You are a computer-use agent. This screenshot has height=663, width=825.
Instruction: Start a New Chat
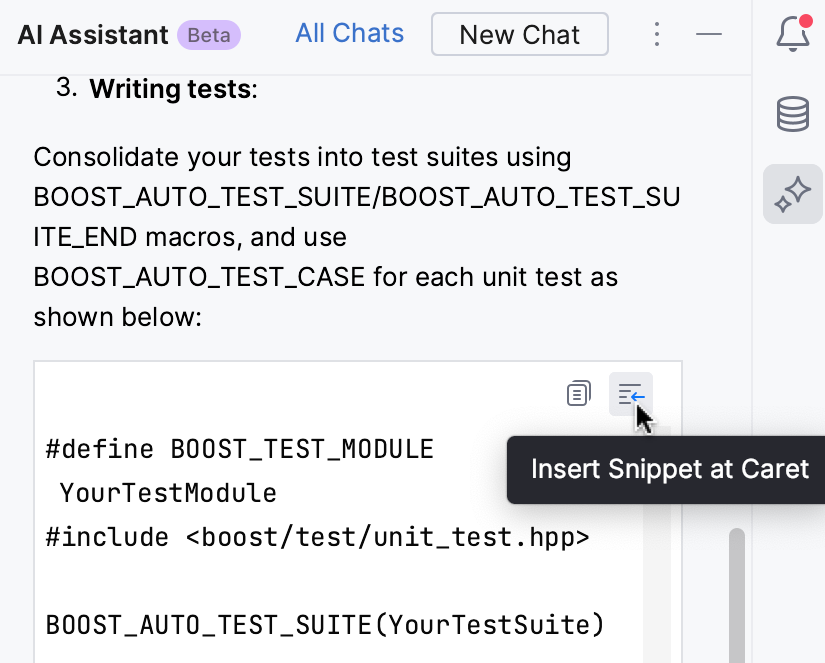519,34
